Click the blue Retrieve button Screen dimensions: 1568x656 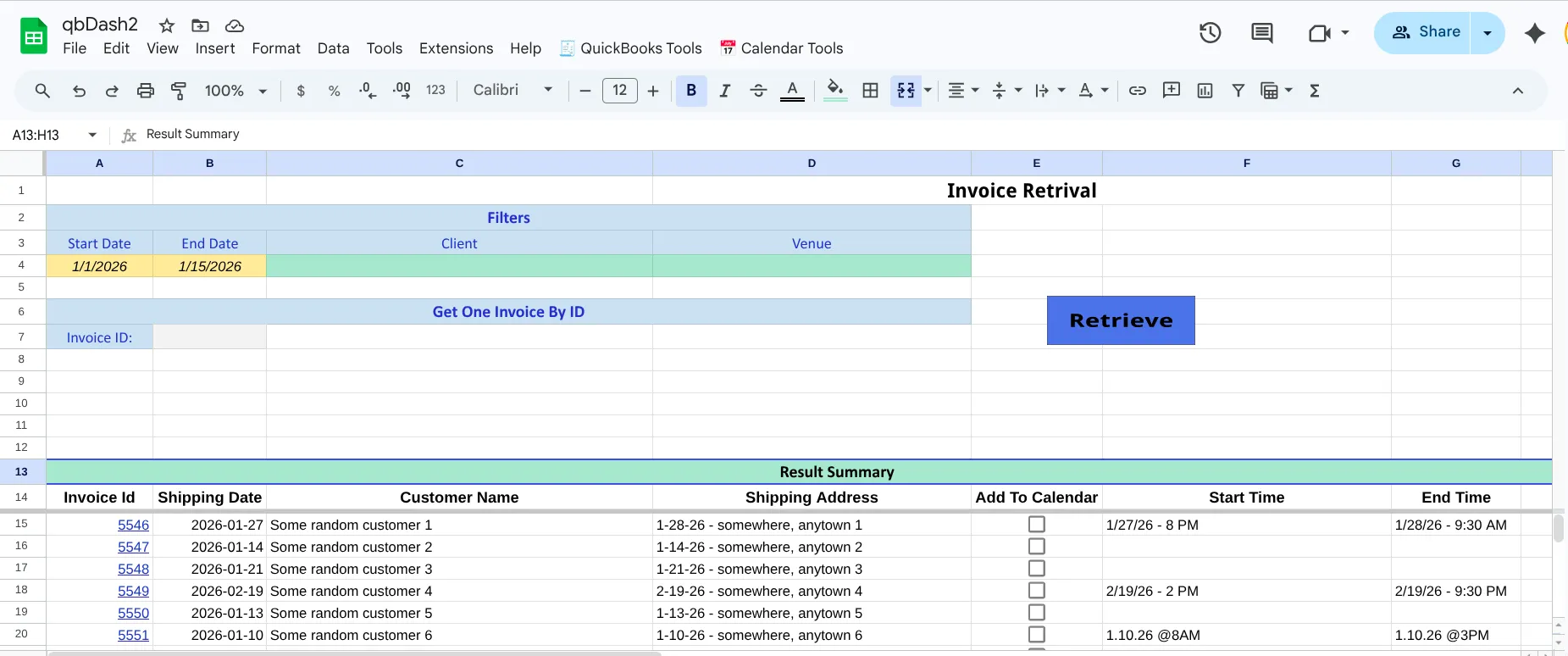(x=1121, y=320)
